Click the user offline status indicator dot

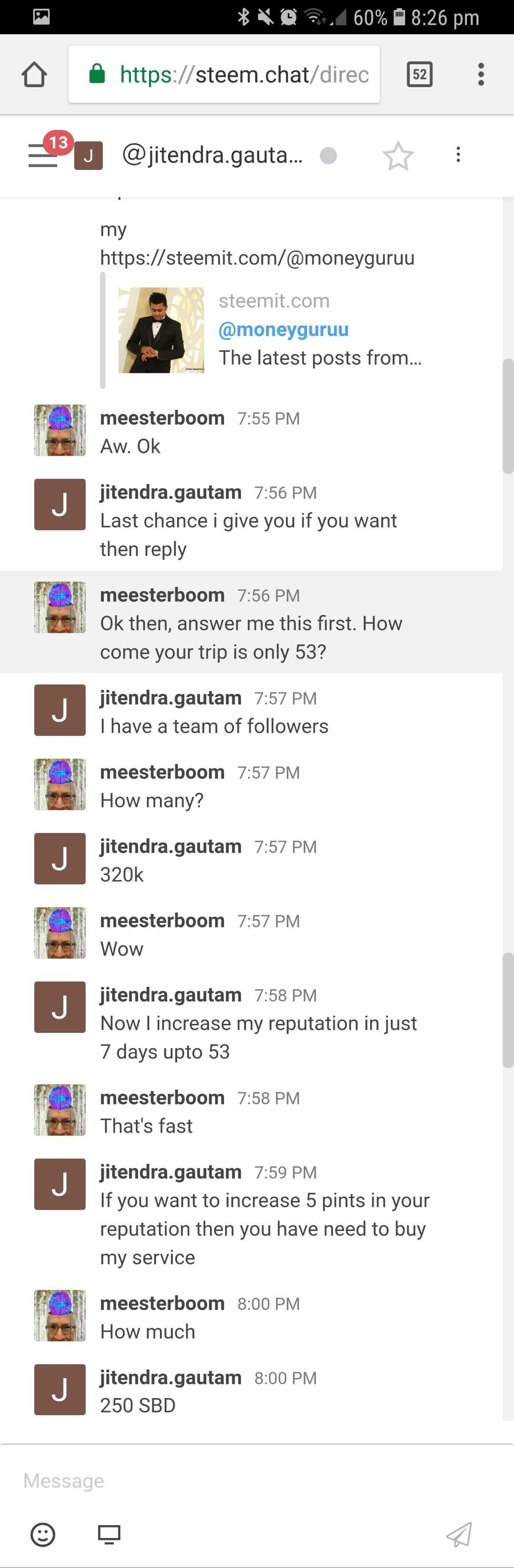[x=328, y=156]
